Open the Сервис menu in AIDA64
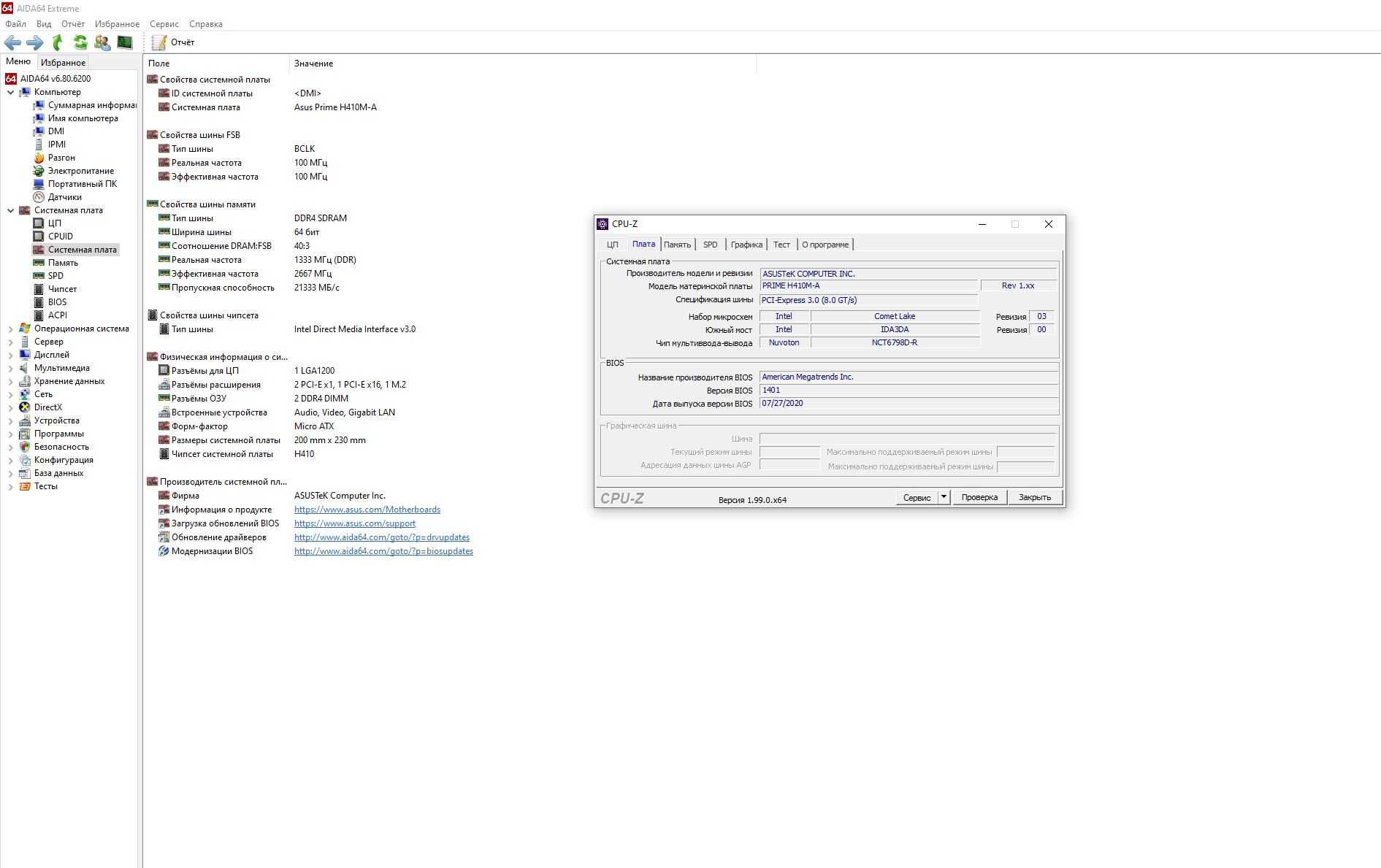 pyautogui.click(x=164, y=24)
